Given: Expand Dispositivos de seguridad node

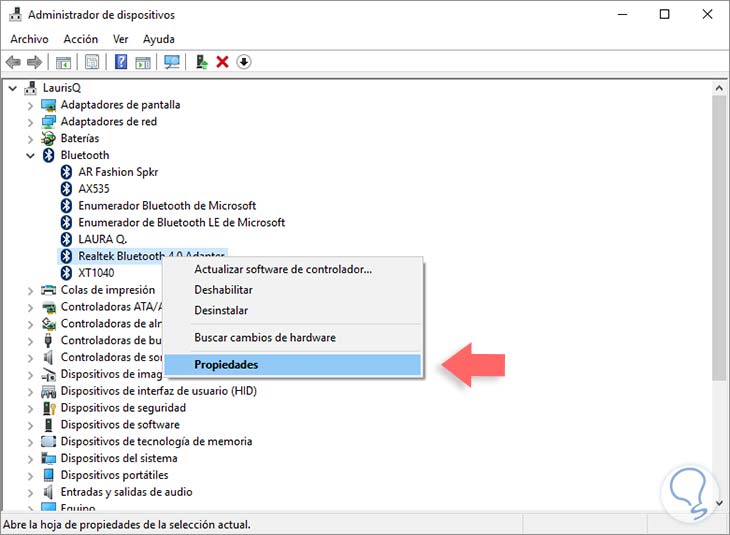Looking at the screenshot, I should click(30, 409).
